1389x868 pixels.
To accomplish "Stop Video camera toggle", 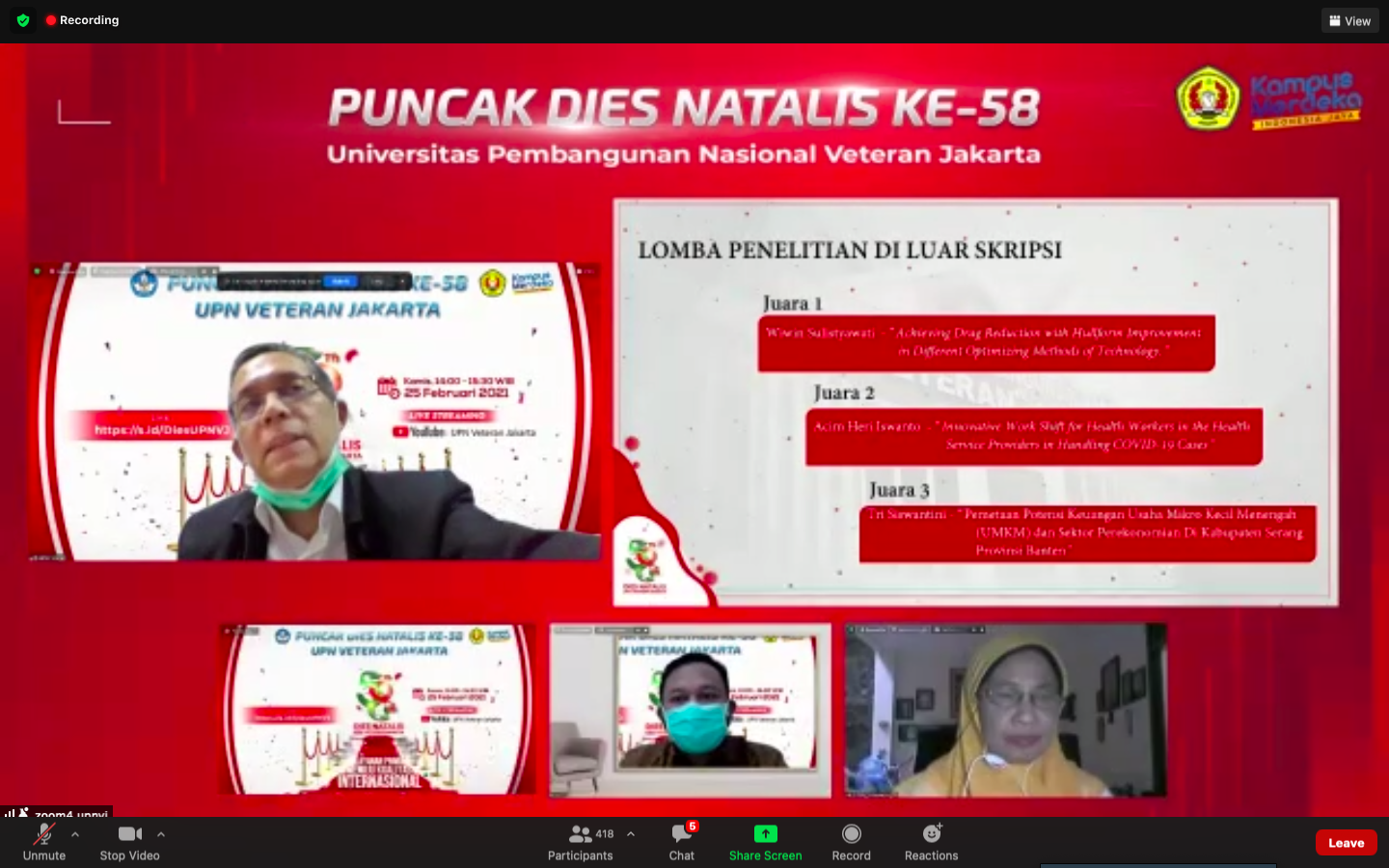I will click(x=129, y=841).
